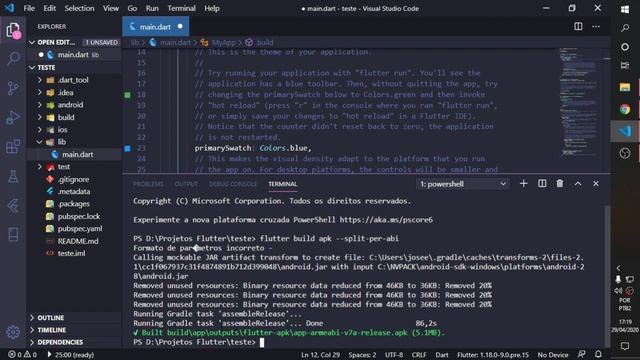Expand the .dart_tool folder

(x=40, y=80)
